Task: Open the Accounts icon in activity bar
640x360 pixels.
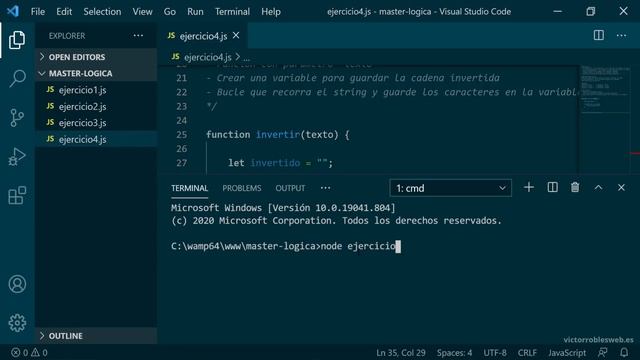Action: tap(17, 284)
